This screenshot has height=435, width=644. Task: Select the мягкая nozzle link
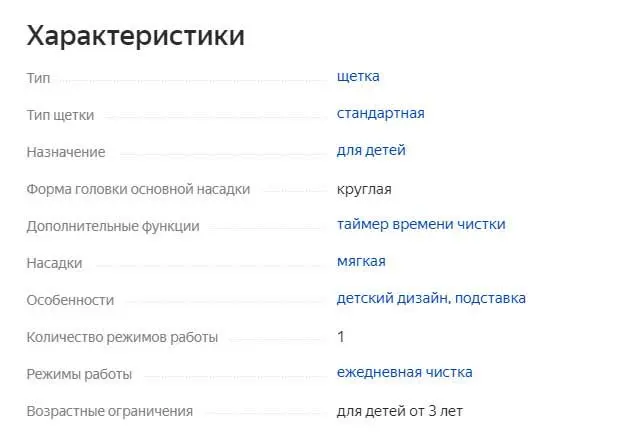point(361,261)
